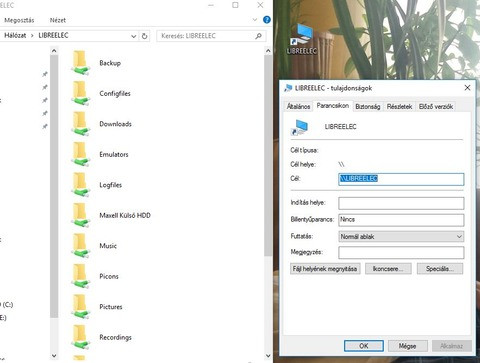Switch to the Általános tab

tap(298, 106)
